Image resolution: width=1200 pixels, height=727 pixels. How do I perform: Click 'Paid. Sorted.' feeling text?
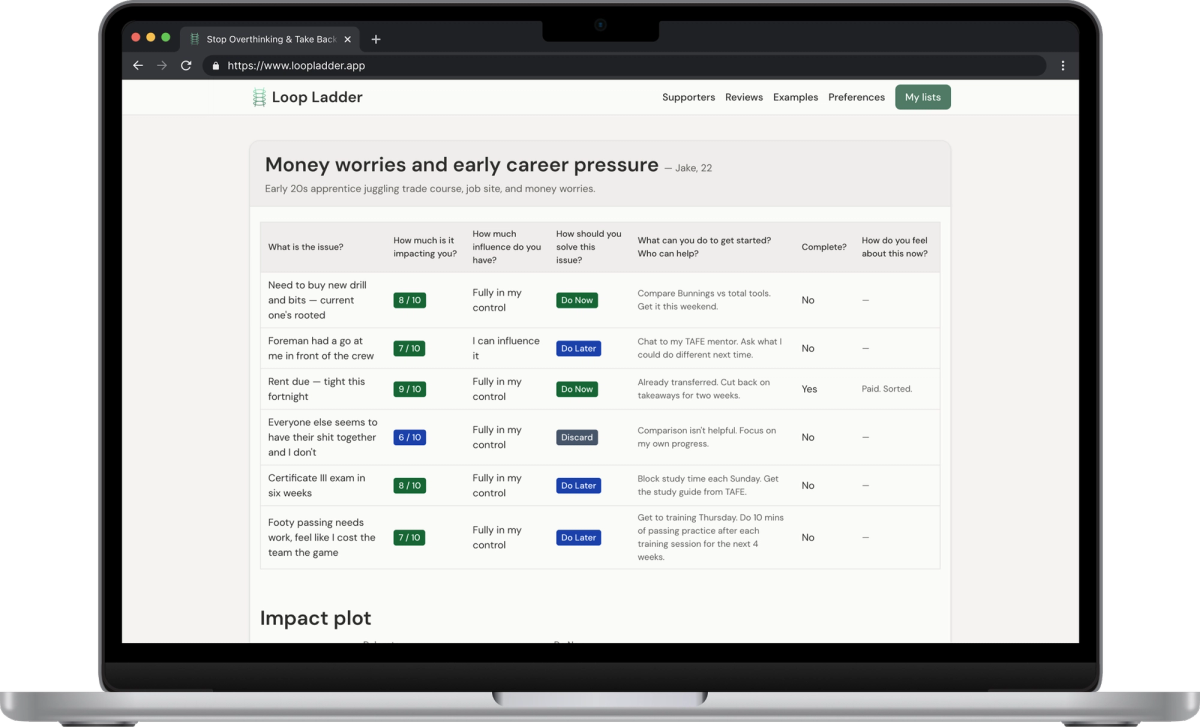point(886,389)
